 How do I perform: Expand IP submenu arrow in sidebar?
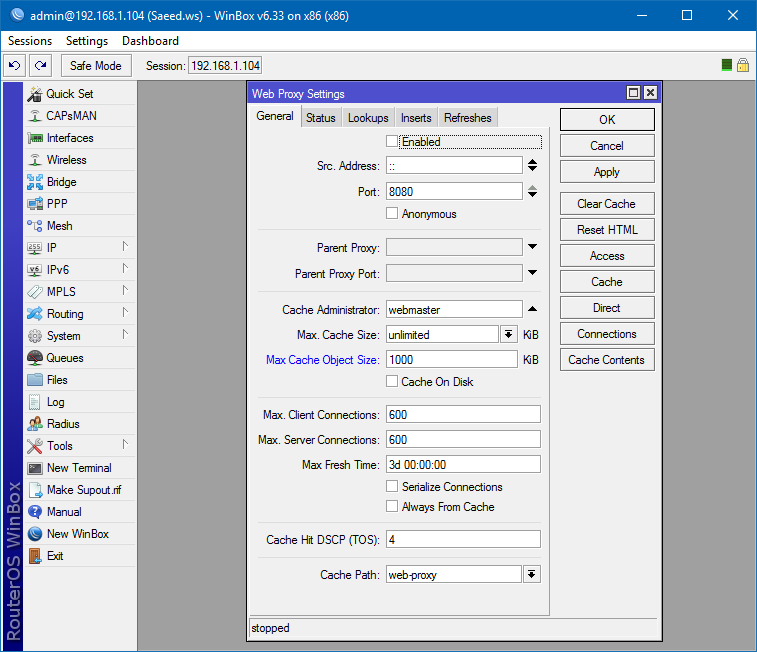[x=125, y=247]
